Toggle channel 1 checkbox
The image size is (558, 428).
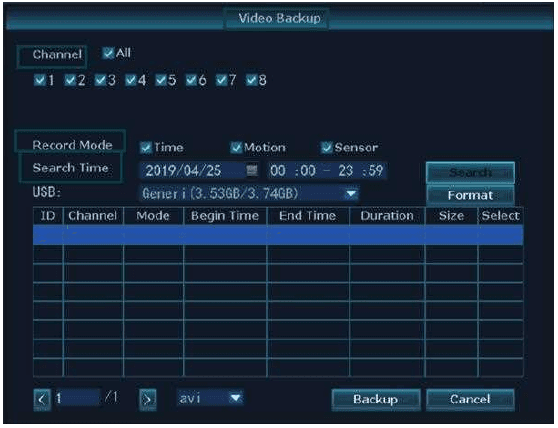(x=40, y=80)
